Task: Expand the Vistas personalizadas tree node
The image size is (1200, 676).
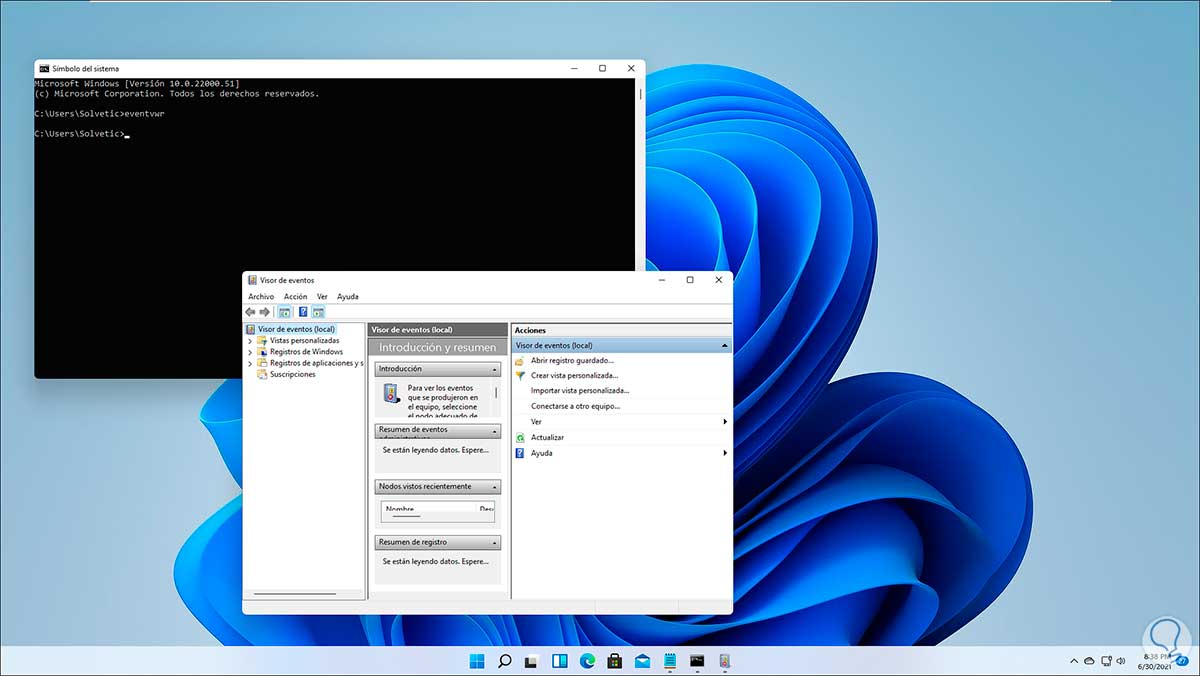Action: click(250, 341)
